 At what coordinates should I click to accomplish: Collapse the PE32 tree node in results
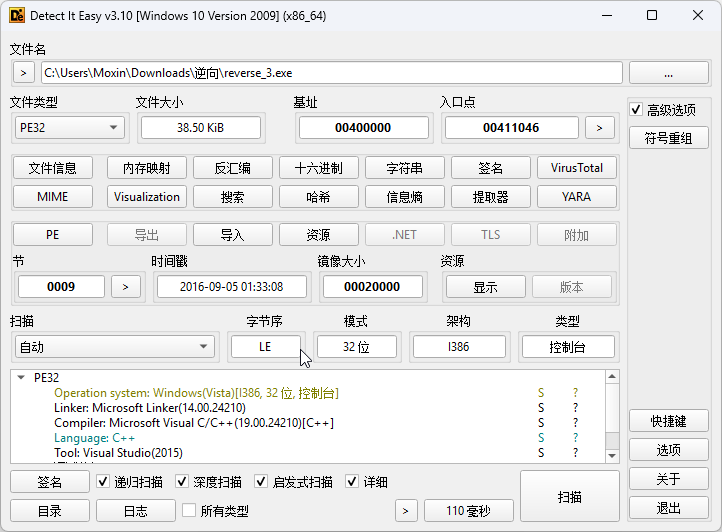[x=21, y=379]
